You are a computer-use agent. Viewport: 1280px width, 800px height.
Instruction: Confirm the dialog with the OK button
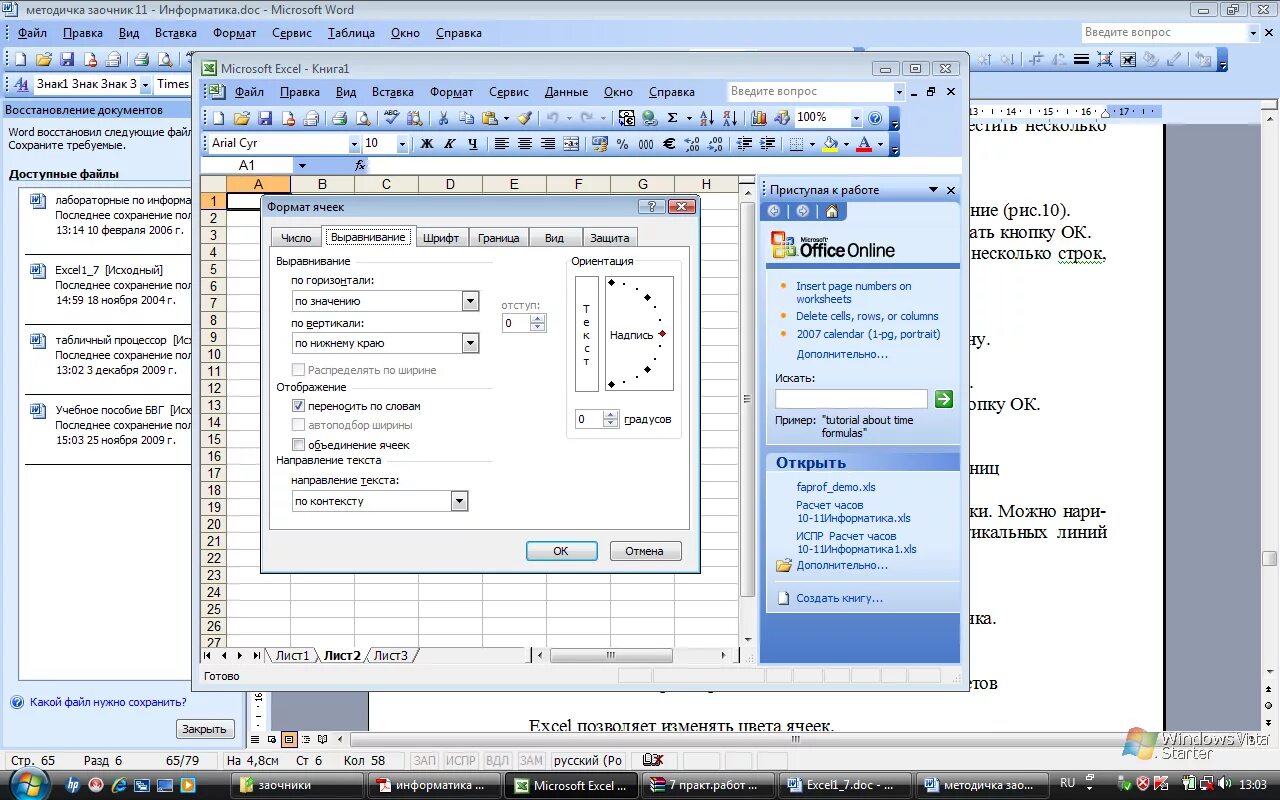561,551
